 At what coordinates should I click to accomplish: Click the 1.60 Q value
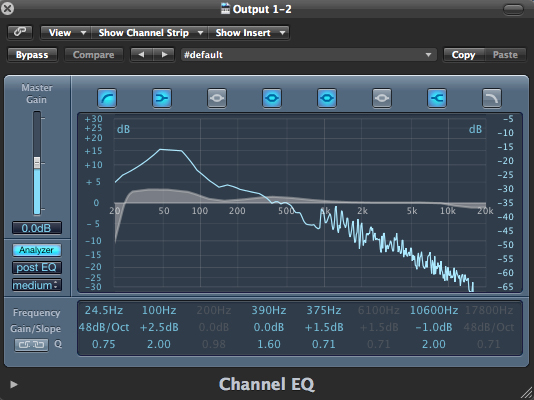[269, 344]
